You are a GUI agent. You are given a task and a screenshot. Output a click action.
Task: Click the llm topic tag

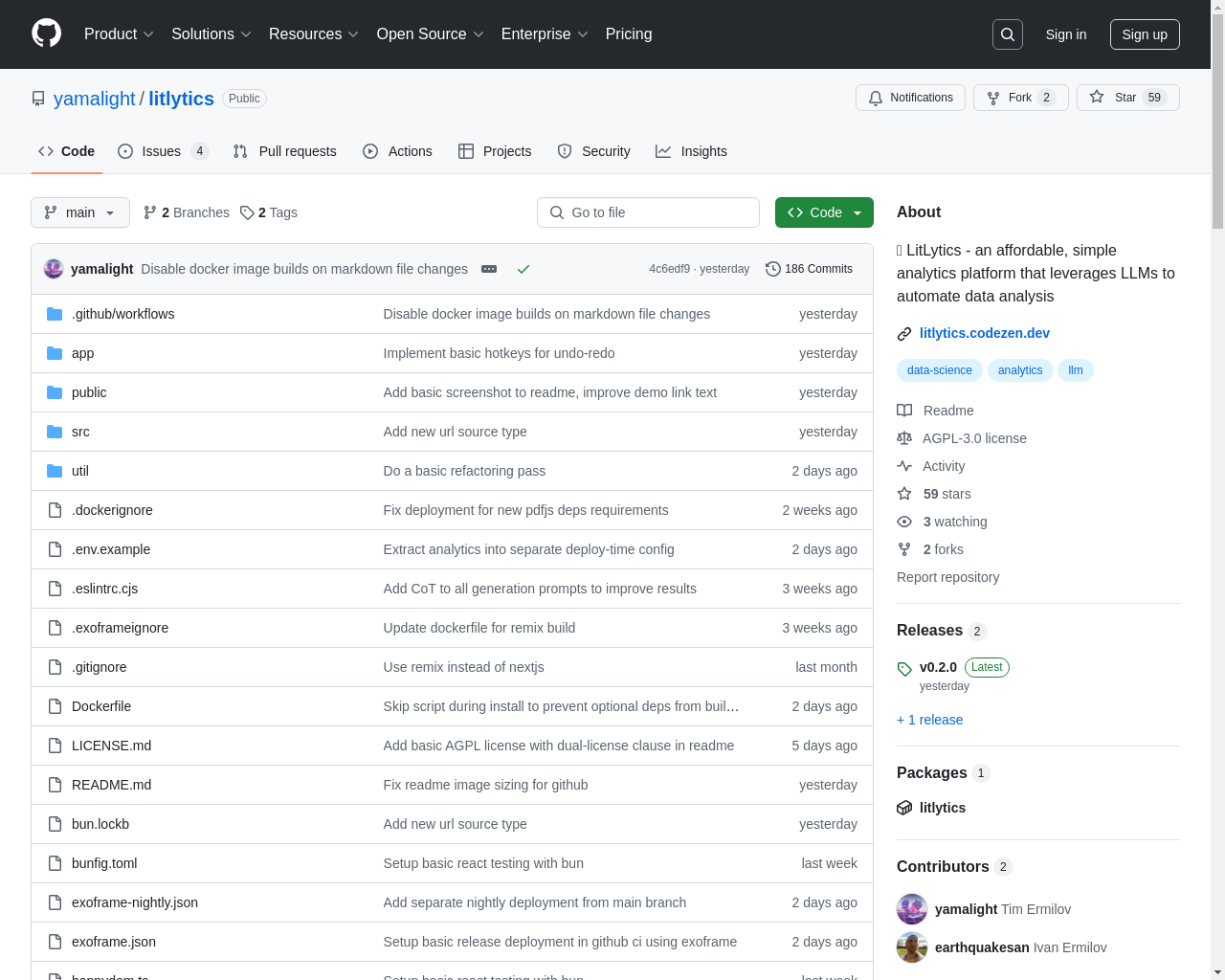1076,370
